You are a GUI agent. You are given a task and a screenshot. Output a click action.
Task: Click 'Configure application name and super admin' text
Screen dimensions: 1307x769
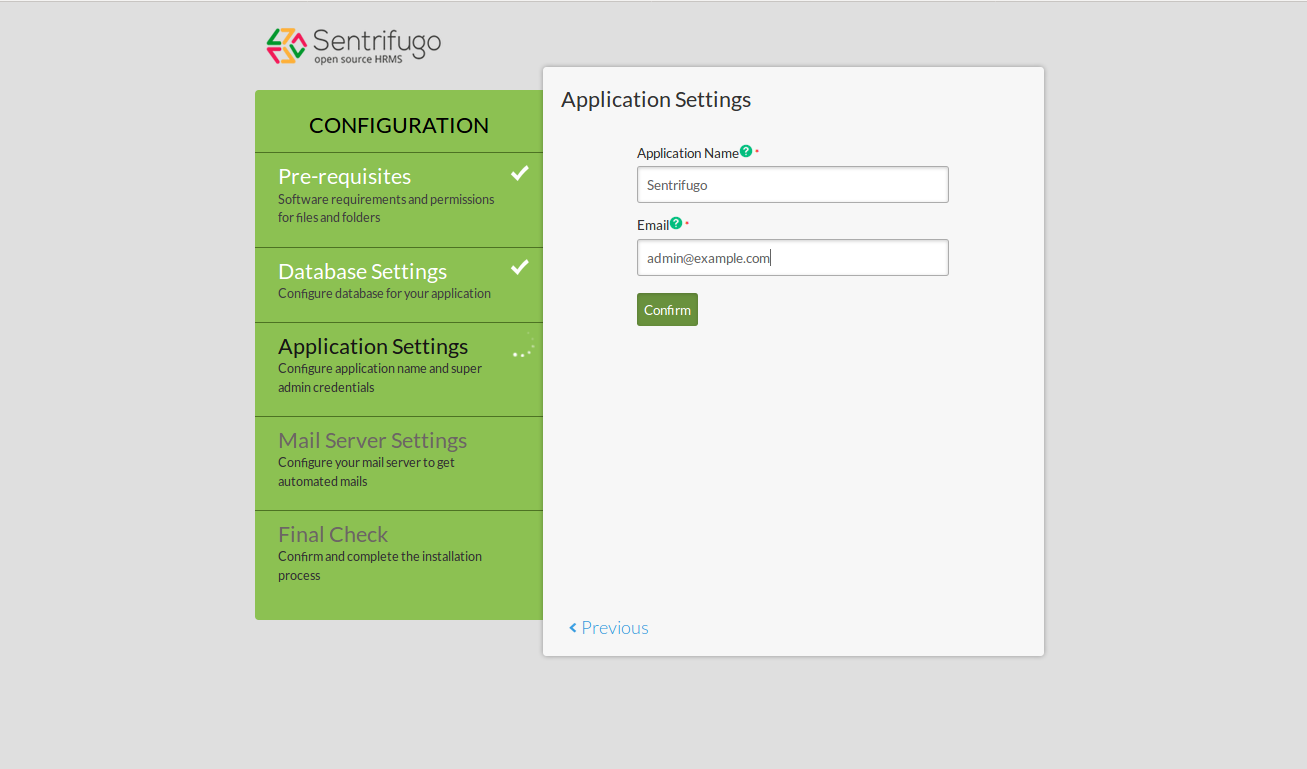click(380, 377)
